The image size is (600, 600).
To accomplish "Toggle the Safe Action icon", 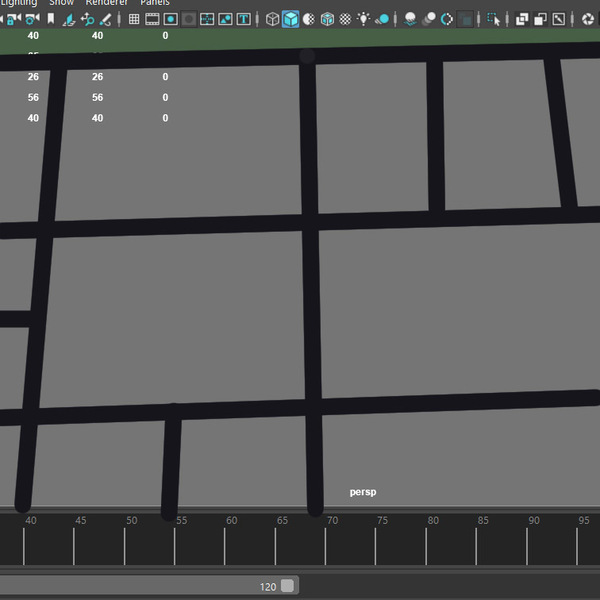I will click(225, 19).
